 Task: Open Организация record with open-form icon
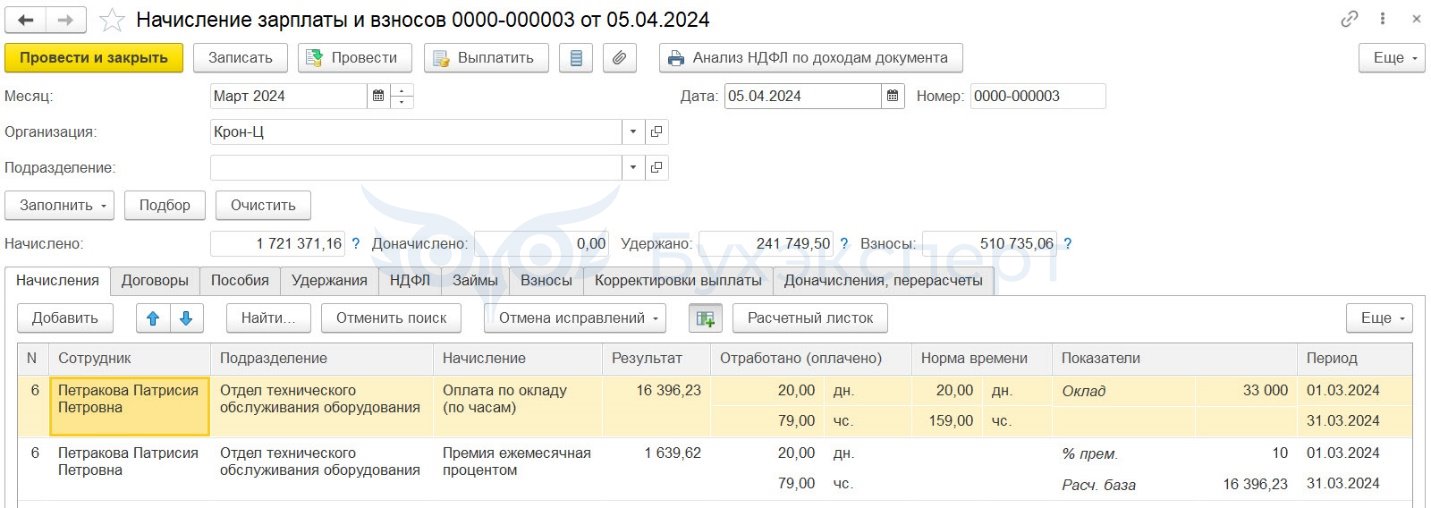[x=657, y=132]
